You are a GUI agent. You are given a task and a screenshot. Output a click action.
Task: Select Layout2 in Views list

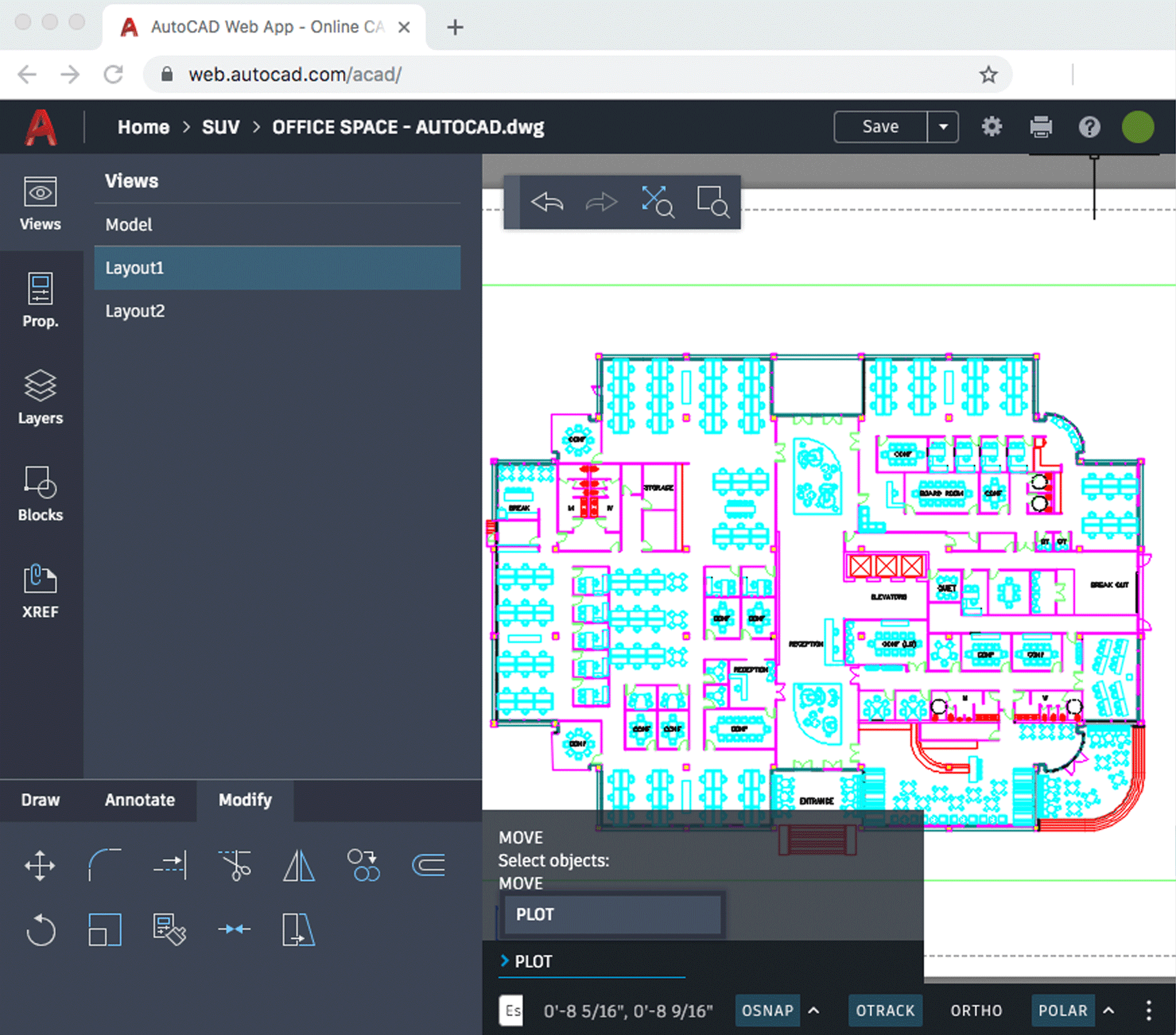pos(135,311)
